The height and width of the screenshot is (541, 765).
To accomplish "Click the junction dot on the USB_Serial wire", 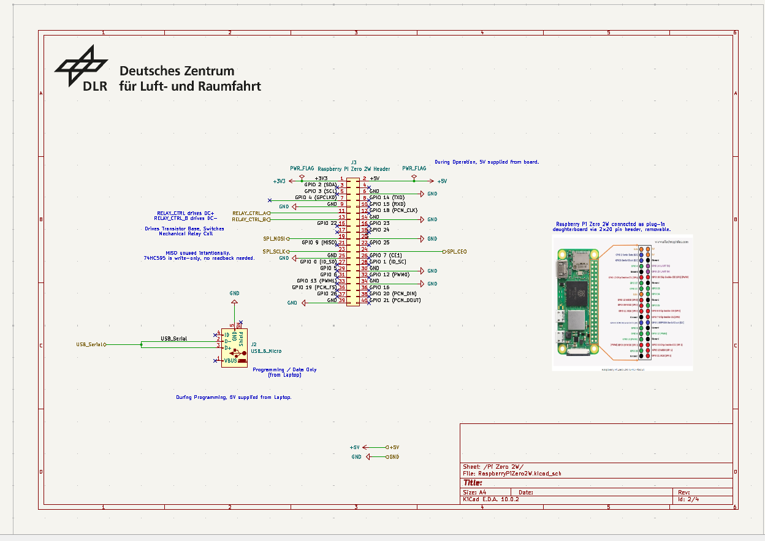I will click(x=142, y=344).
